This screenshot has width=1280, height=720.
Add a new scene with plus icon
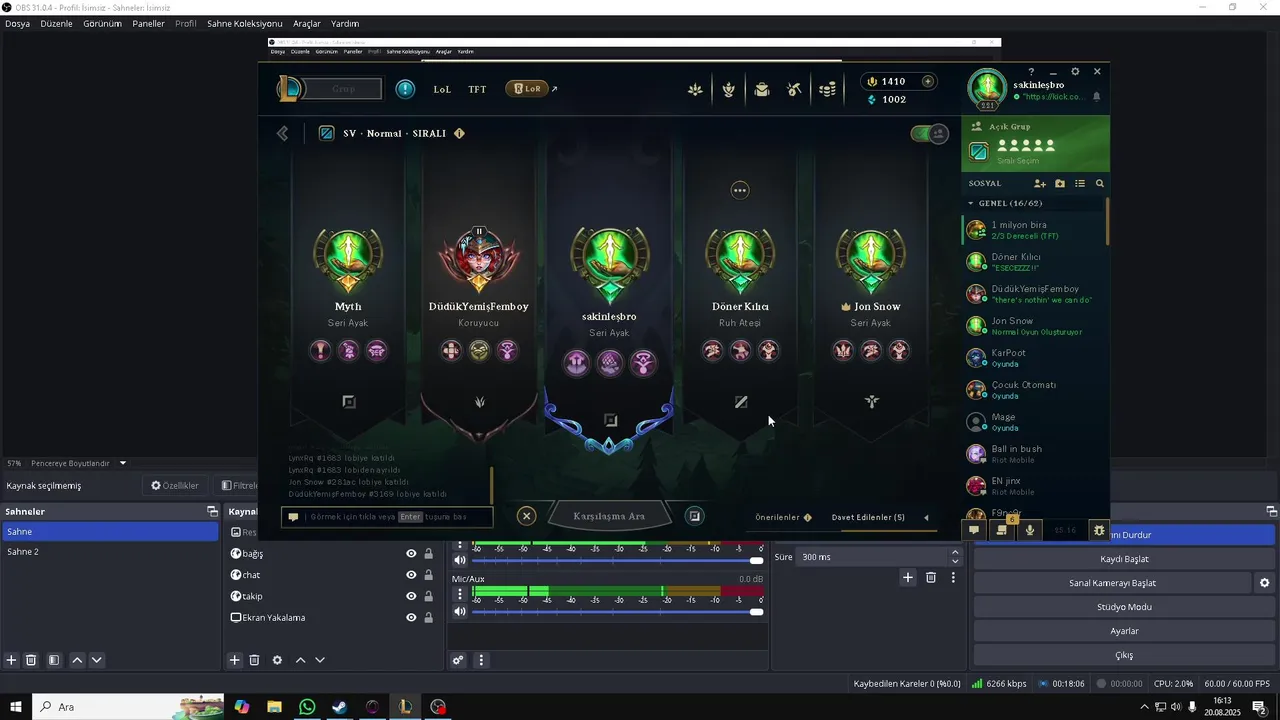[x=11, y=660]
